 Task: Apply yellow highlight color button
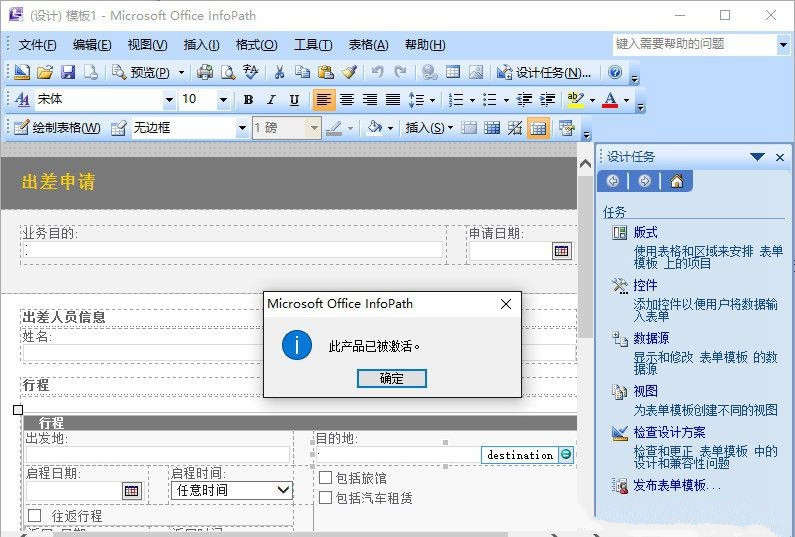point(575,100)
